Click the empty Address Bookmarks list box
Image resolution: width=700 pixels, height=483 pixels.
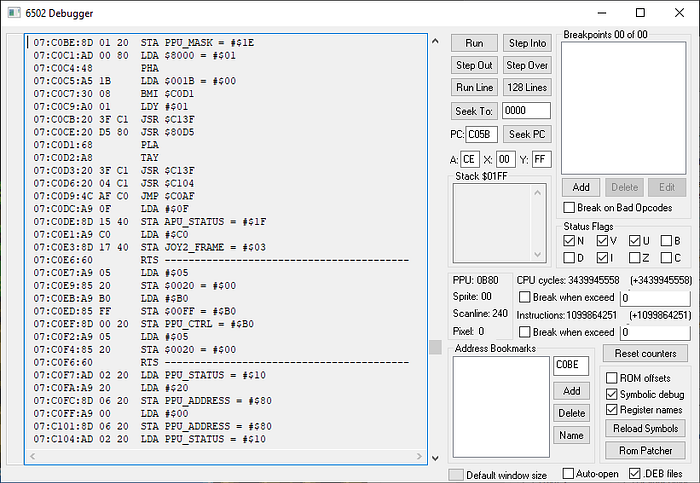click(x=501, y=407)
